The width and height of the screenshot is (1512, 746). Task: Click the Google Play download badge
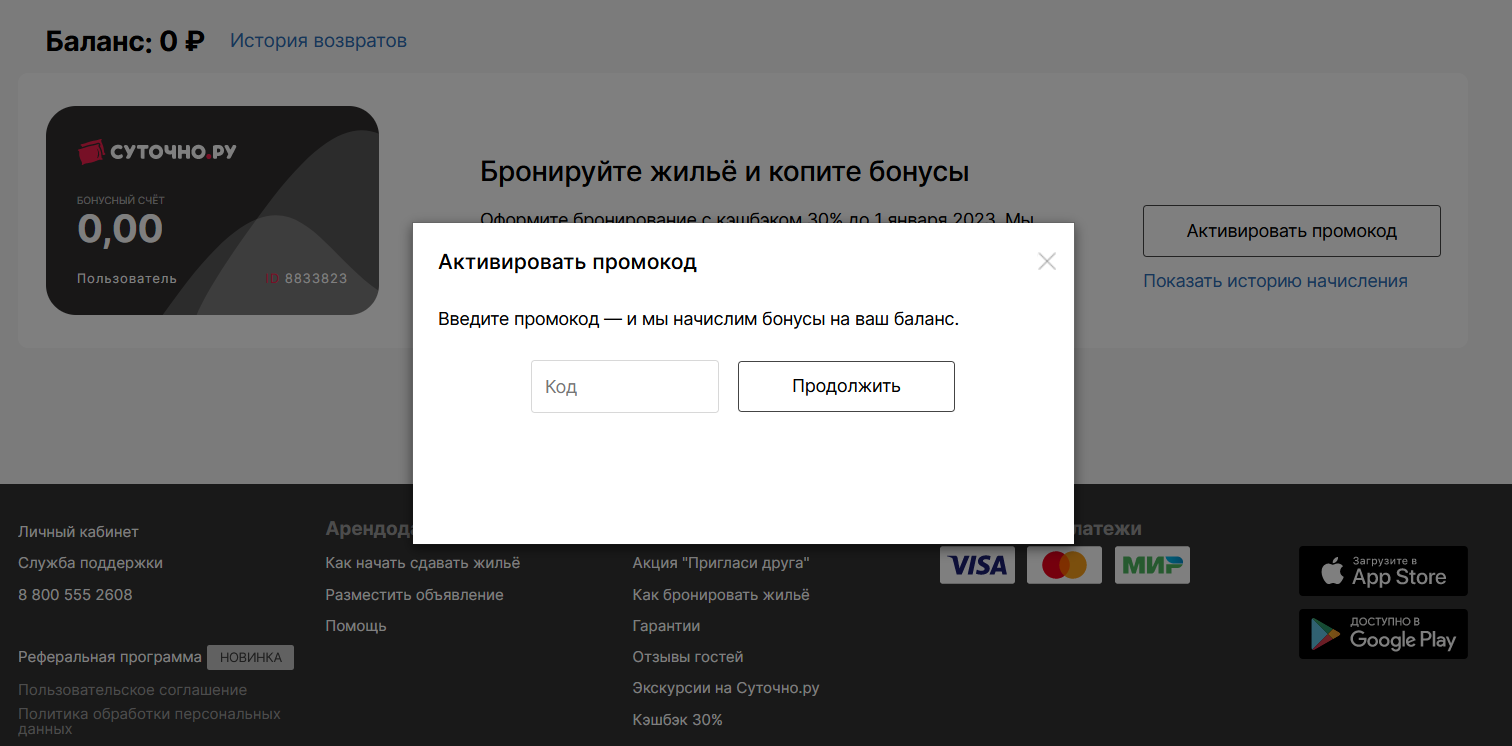click(x=1383, y=634)
